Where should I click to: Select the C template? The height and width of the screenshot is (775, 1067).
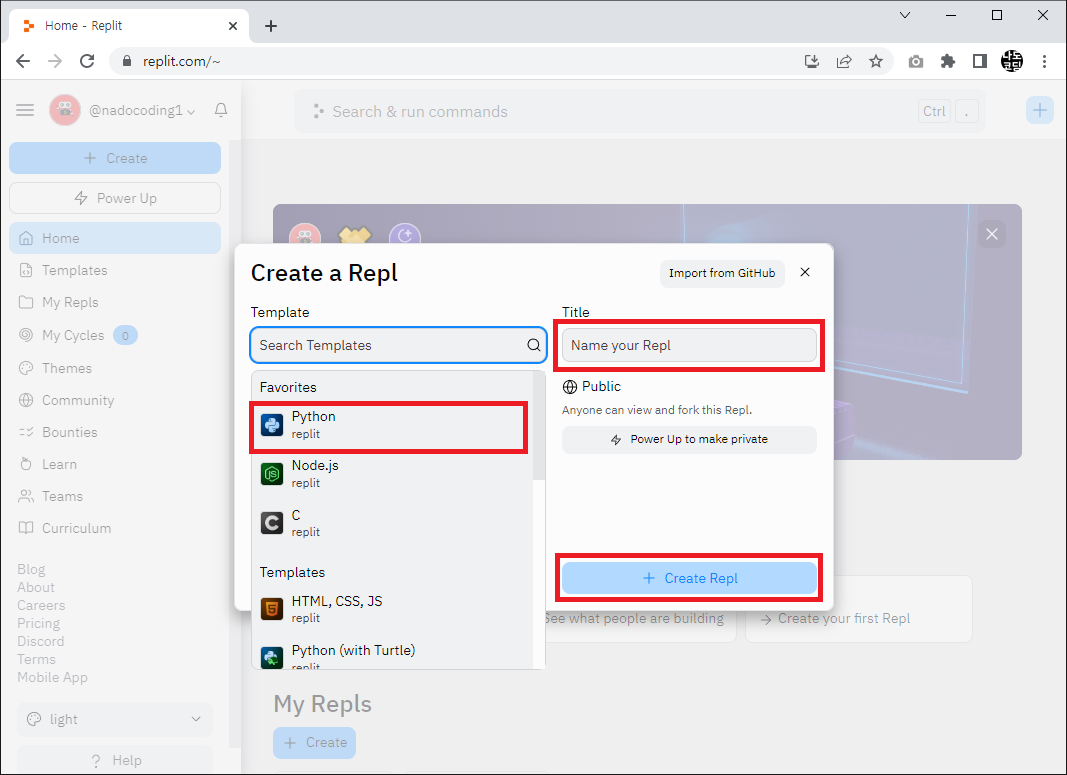(x=393, y=523)
